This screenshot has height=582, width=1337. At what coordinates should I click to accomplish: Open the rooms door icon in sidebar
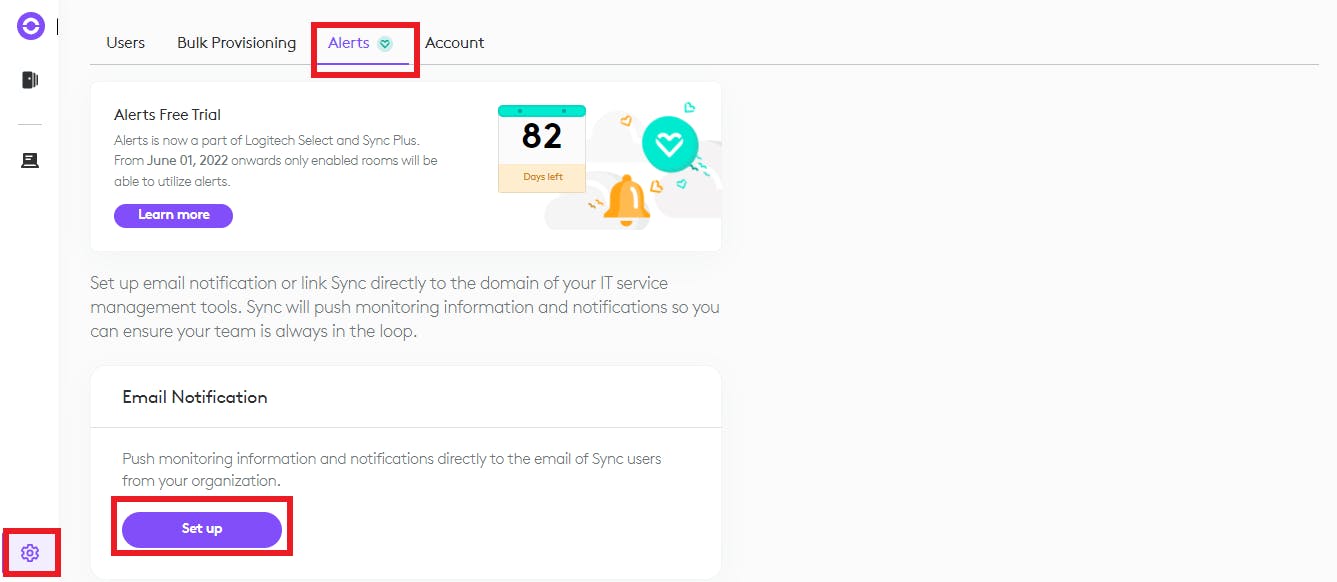tap(30, 80)
